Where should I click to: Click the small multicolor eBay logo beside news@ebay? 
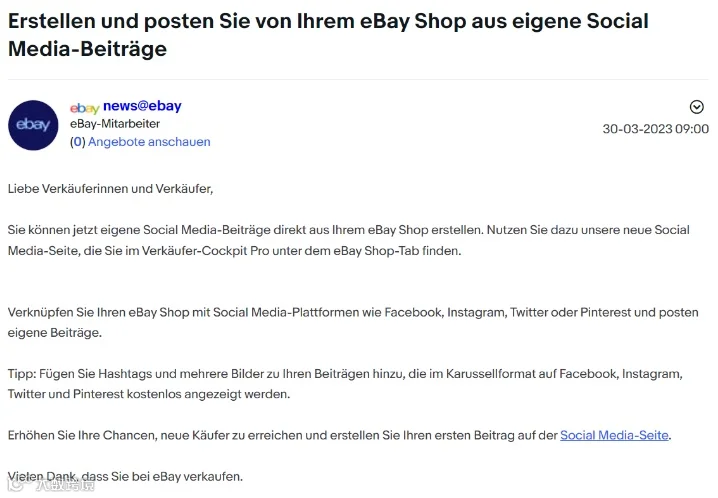pyautogui.click(x=85, y=108)
